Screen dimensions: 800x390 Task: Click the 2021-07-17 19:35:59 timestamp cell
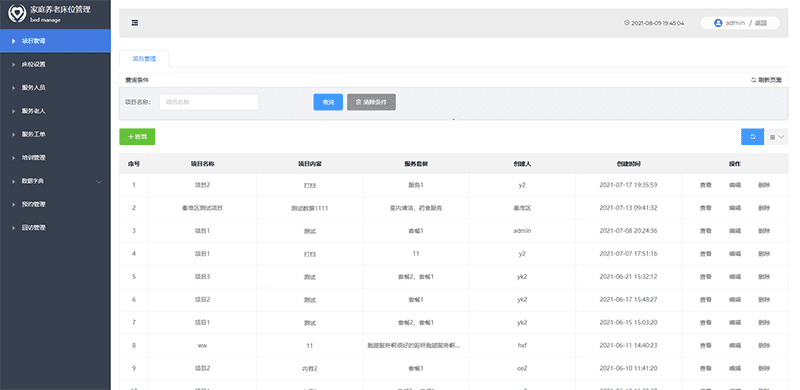629,185
